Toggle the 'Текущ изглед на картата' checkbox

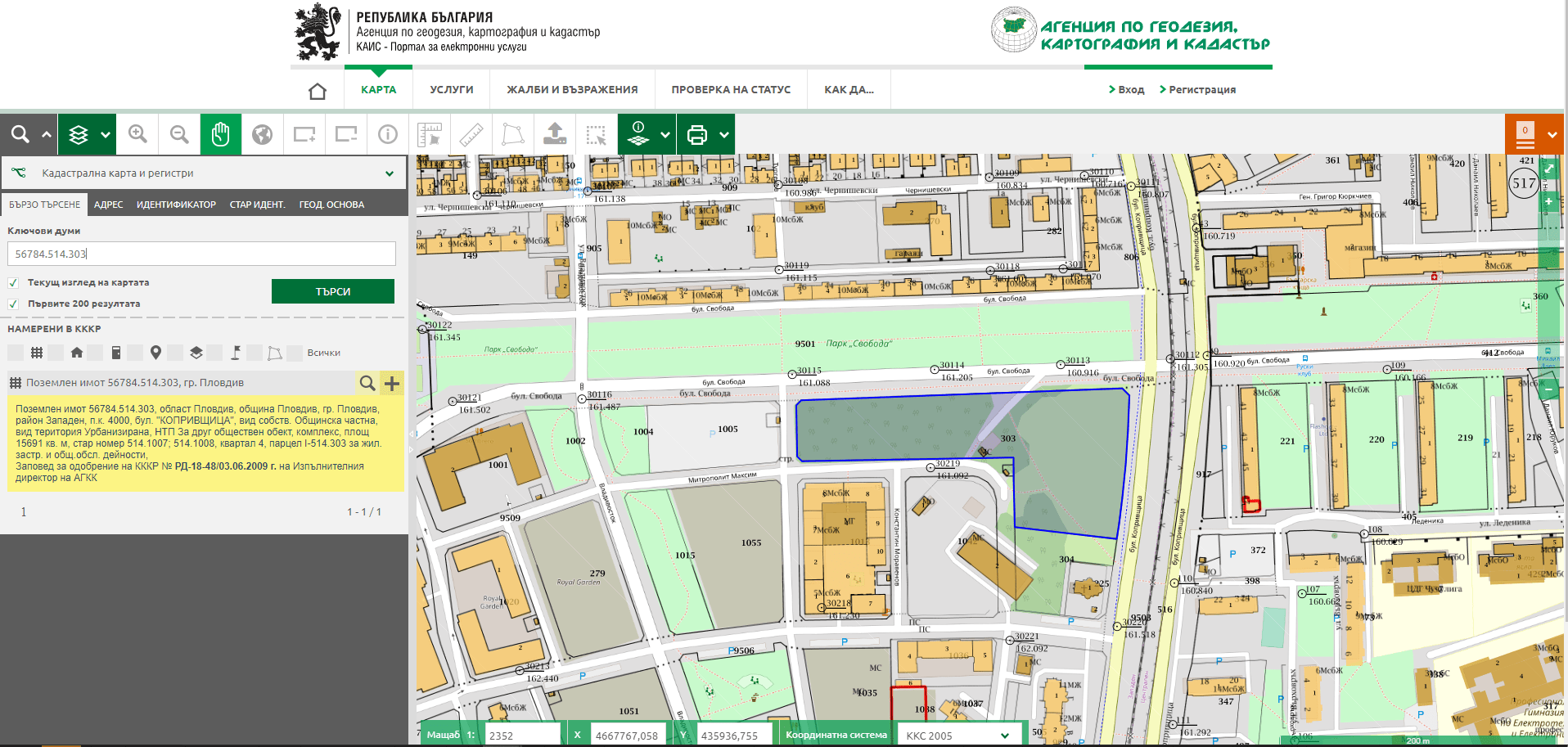pyautogui.click(x=13, y=283)
